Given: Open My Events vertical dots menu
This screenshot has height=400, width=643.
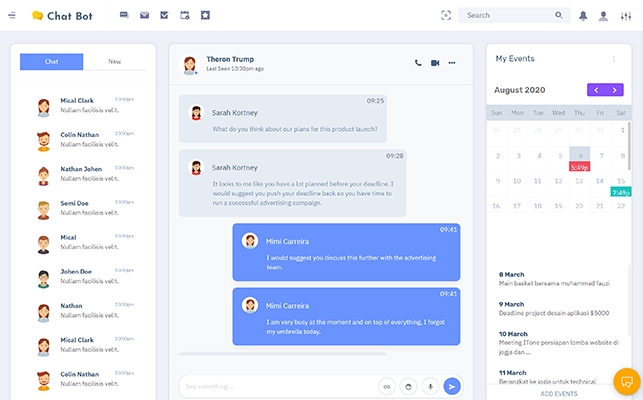Looking at the screenshot, I should (x=614, y=59).
